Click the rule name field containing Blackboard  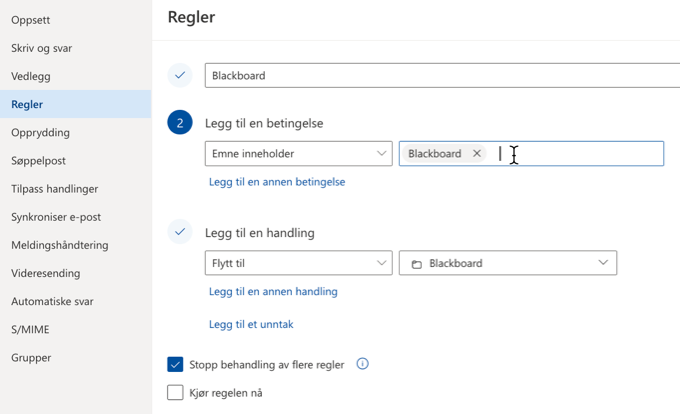442,75
